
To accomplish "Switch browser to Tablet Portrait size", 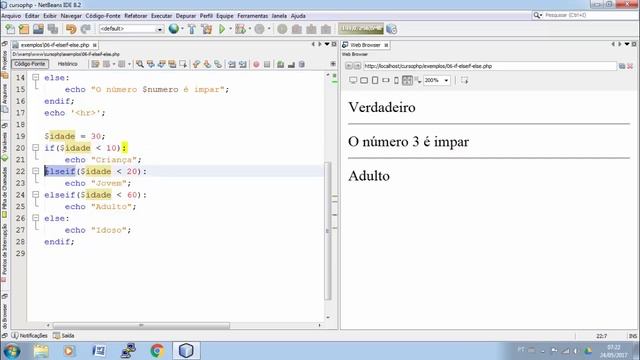I will click(375, 80).
